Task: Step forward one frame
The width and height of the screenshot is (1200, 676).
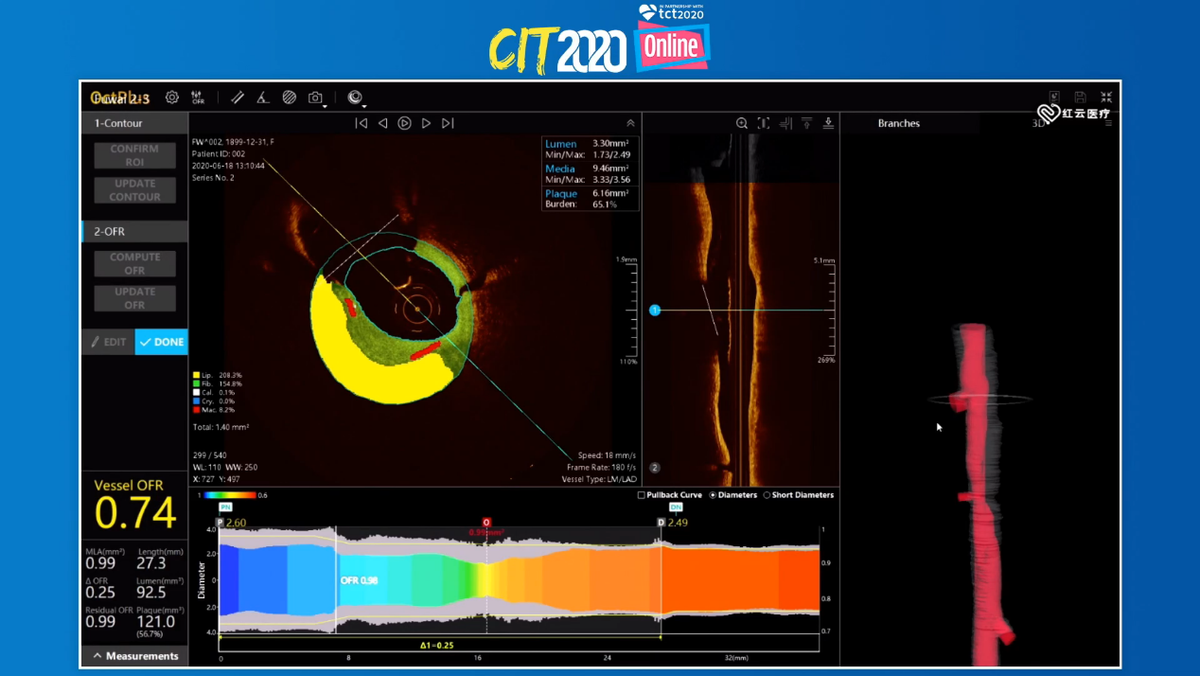Action: [x=426, y=123]
